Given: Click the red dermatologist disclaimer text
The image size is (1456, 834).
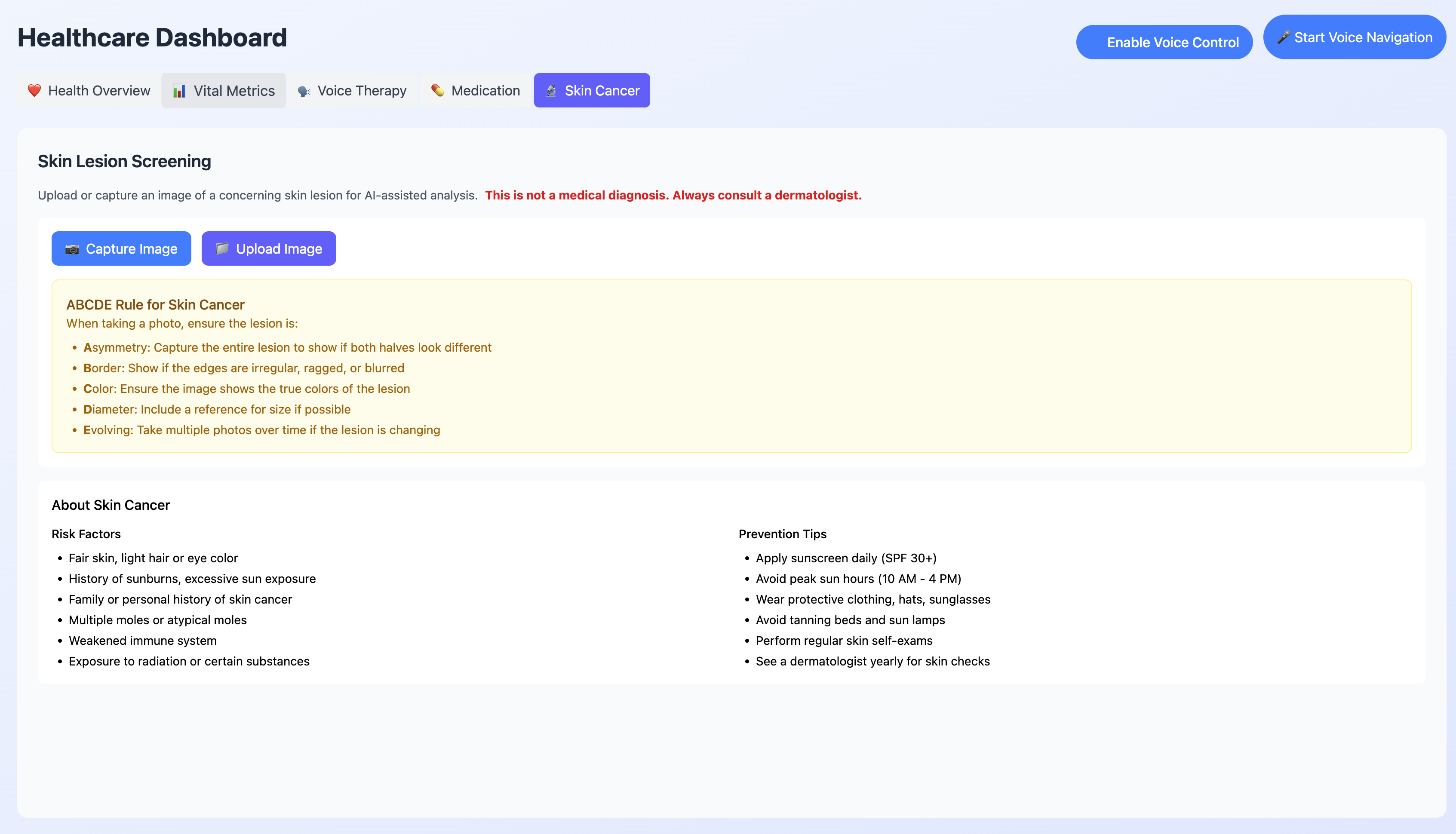Looking at the screenshot, I should point(673,195).
